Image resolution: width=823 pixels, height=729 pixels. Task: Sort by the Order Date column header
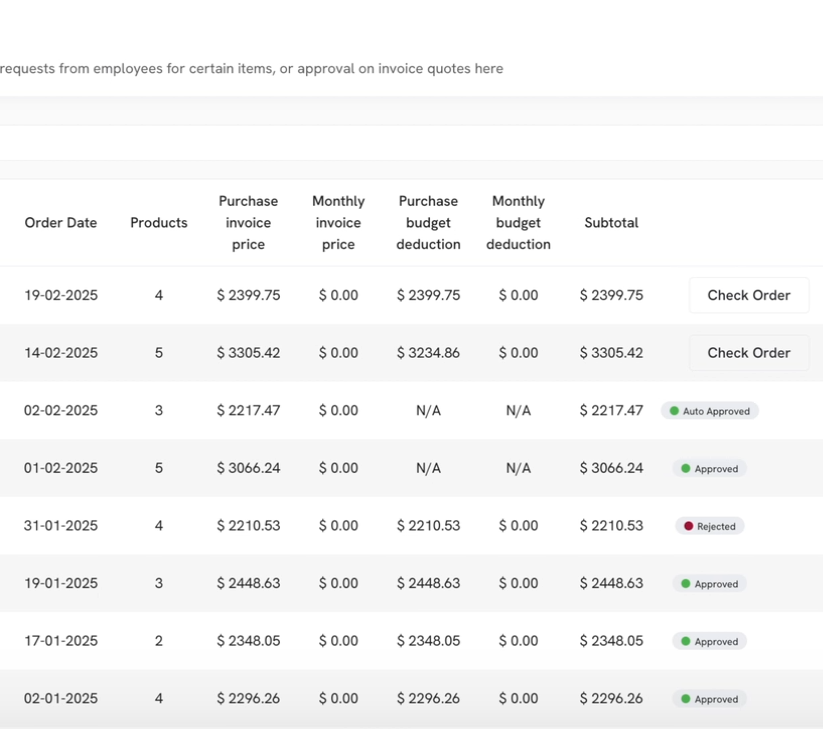tap(61, 223)
